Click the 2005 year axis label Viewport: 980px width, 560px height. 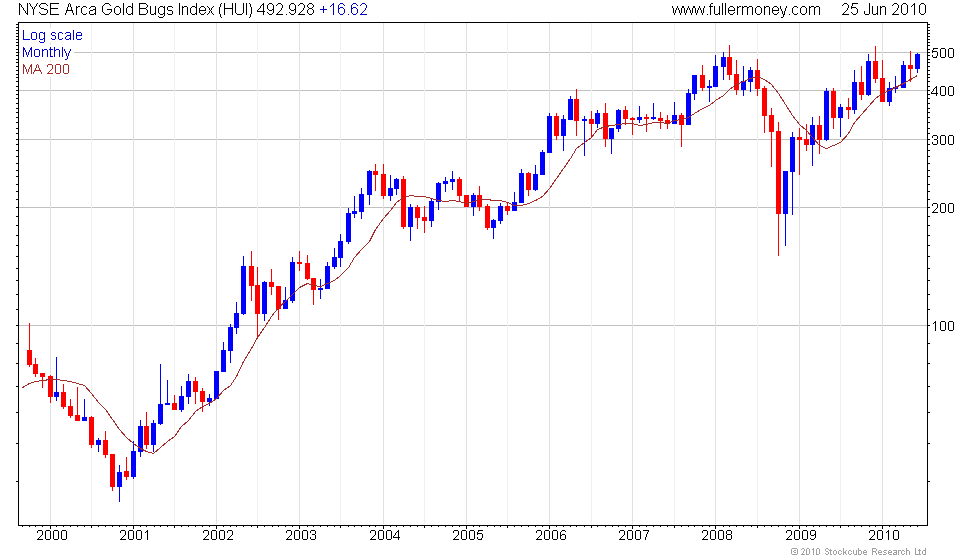tap(468, 535)
